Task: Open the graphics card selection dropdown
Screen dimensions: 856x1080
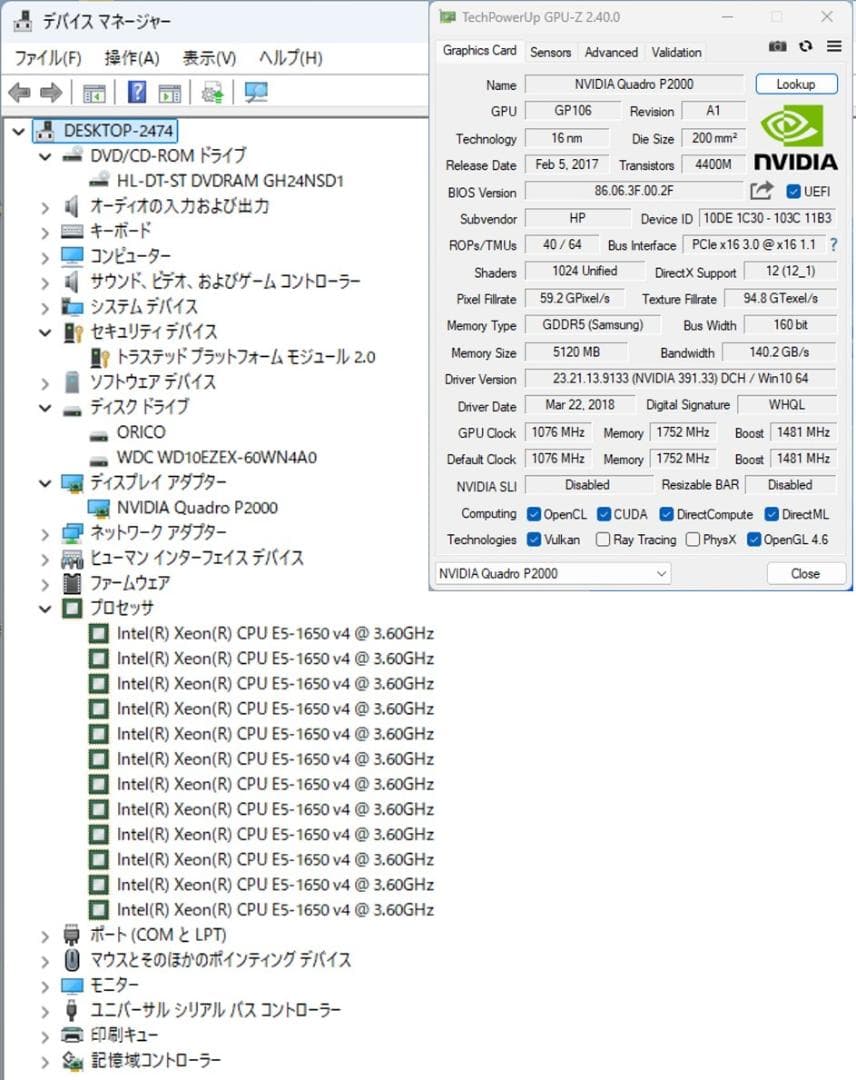Action: click(x=660, y=573)
